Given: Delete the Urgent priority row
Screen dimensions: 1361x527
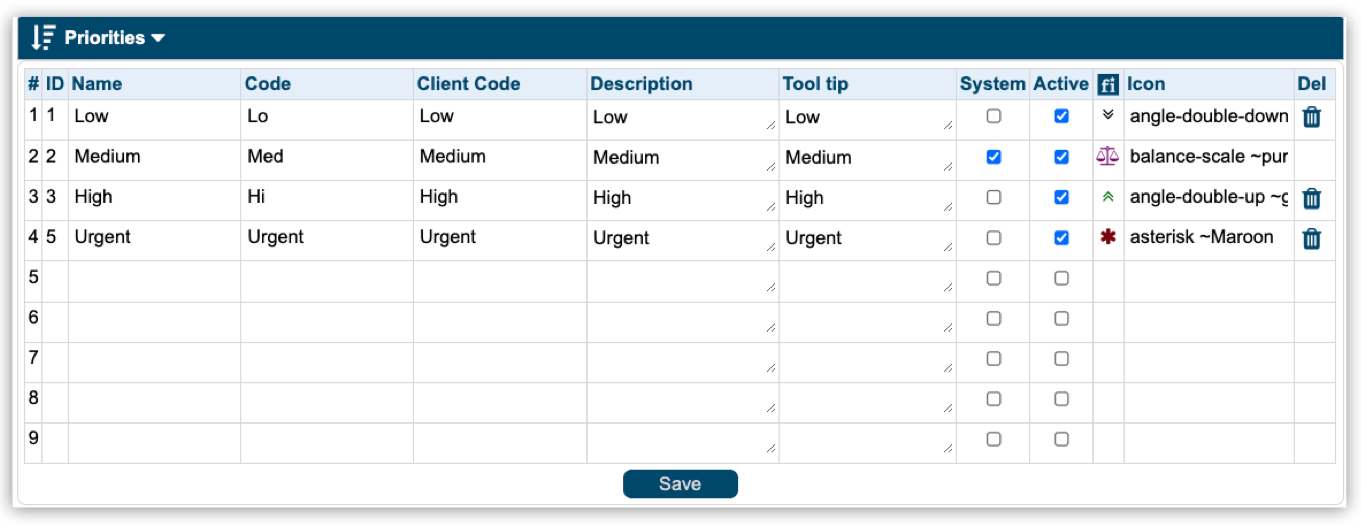Looking at the screenshot, I should (x=1311, y=238).
